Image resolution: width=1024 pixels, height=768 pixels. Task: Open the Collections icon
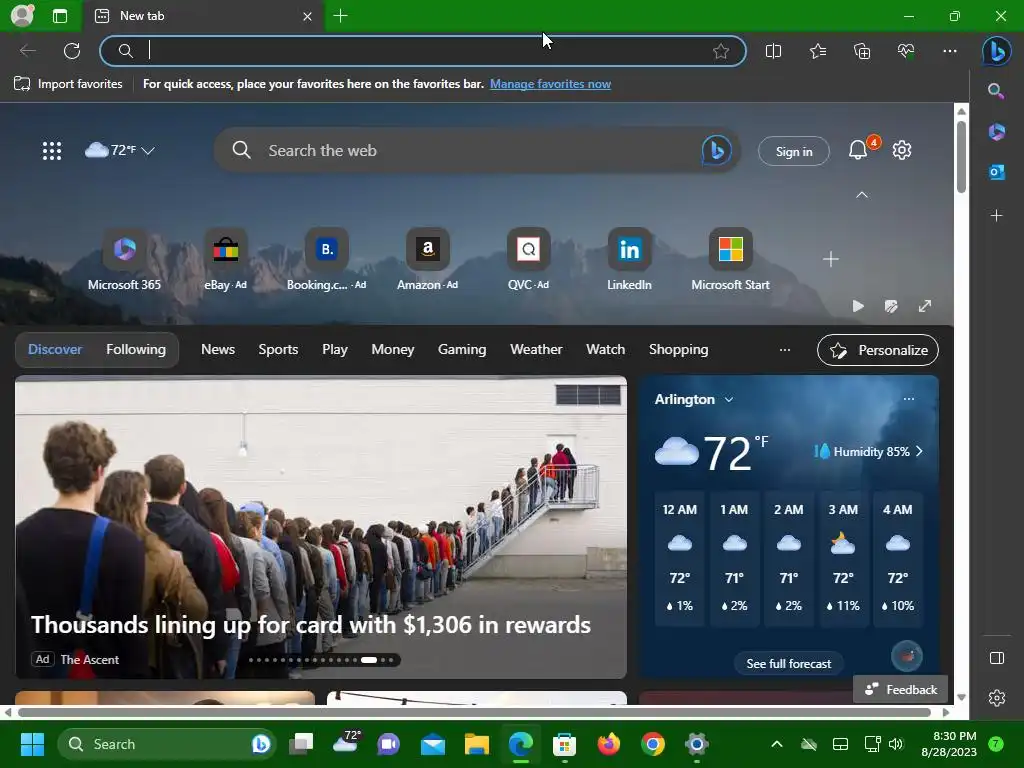862,51
